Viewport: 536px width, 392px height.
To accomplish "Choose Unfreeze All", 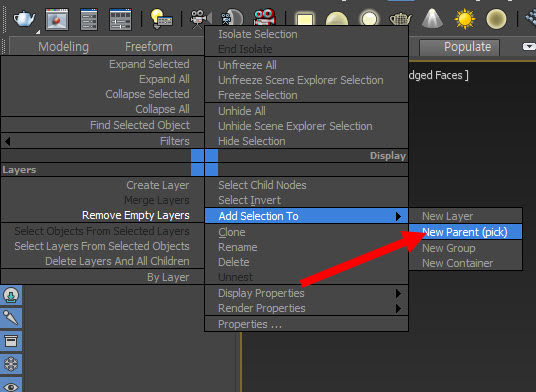I will (306, 65).
